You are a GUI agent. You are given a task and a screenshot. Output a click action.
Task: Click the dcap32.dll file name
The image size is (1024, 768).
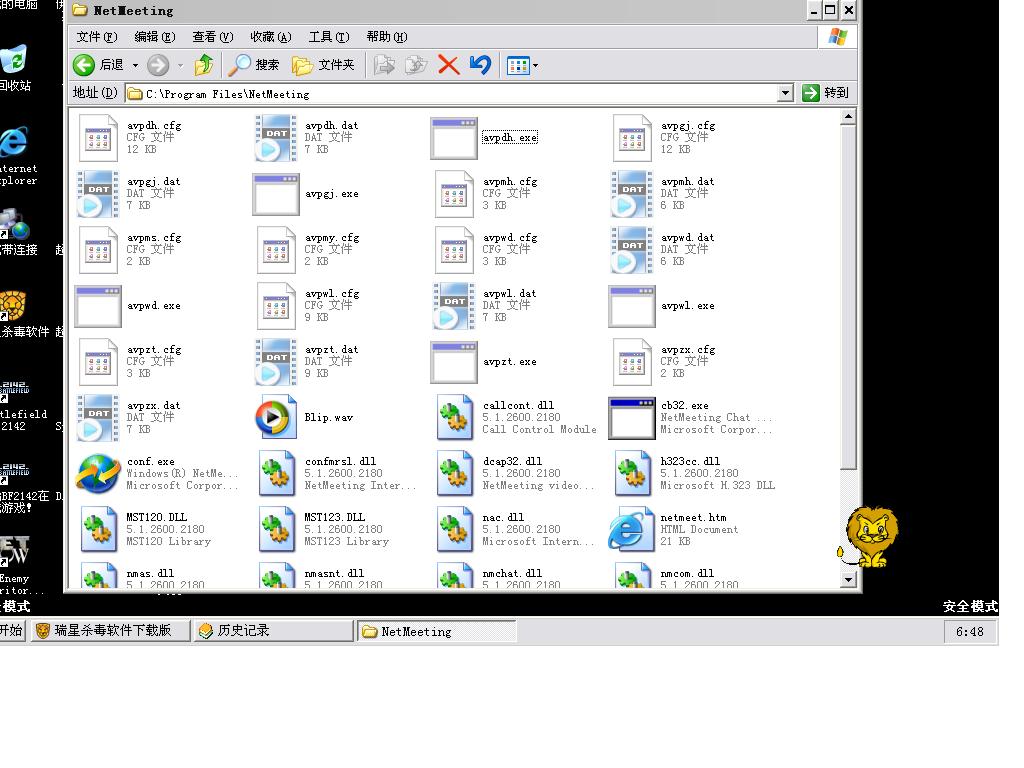click(x=513, y=461)
